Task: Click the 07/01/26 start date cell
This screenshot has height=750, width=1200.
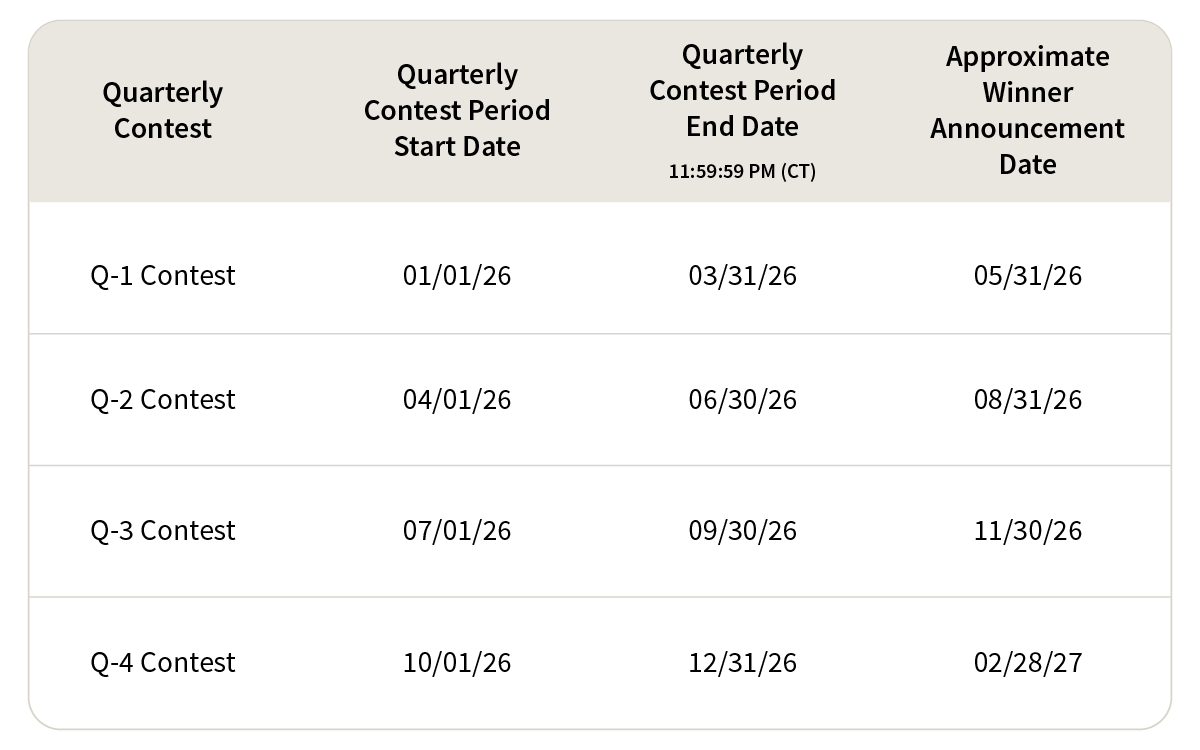Action: pyautogui.click(x=457, y=530)
